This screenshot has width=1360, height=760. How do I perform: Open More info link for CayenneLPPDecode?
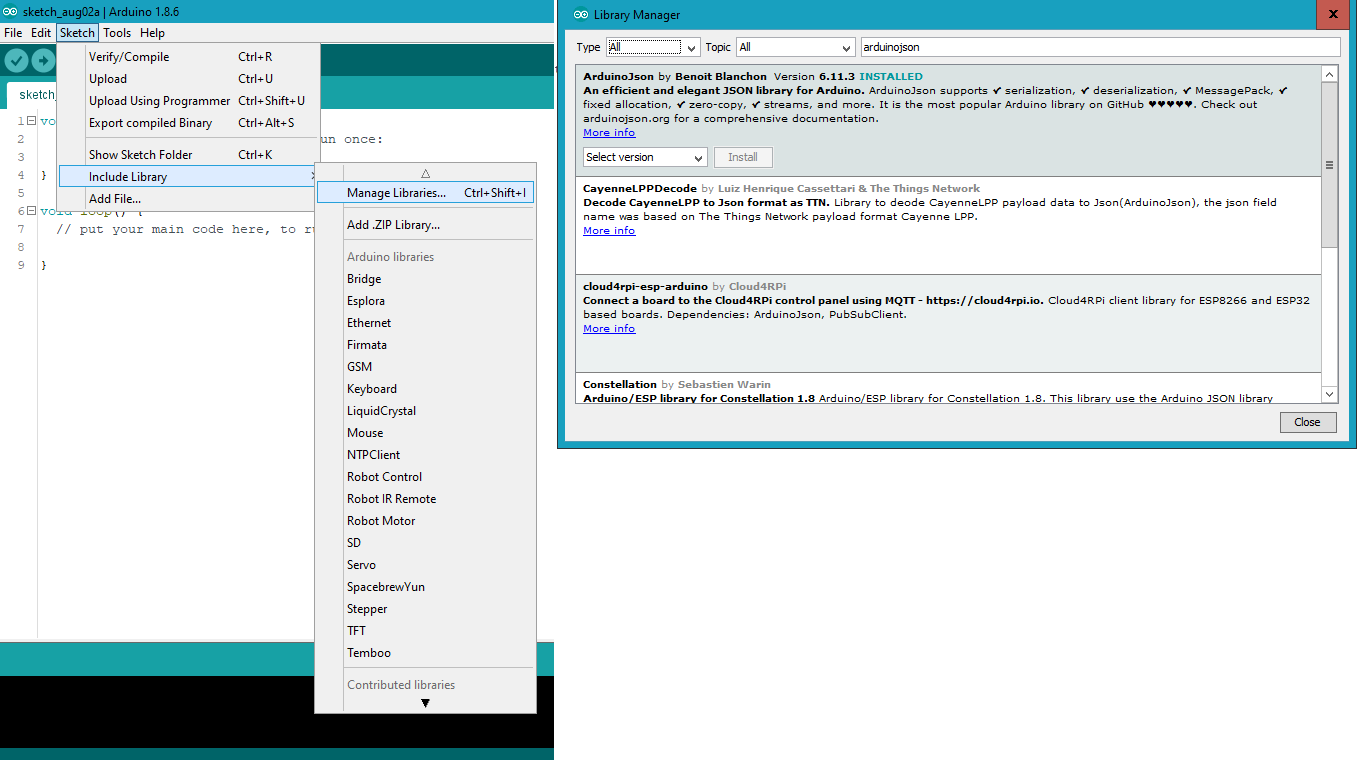click(x=609, y=230)
